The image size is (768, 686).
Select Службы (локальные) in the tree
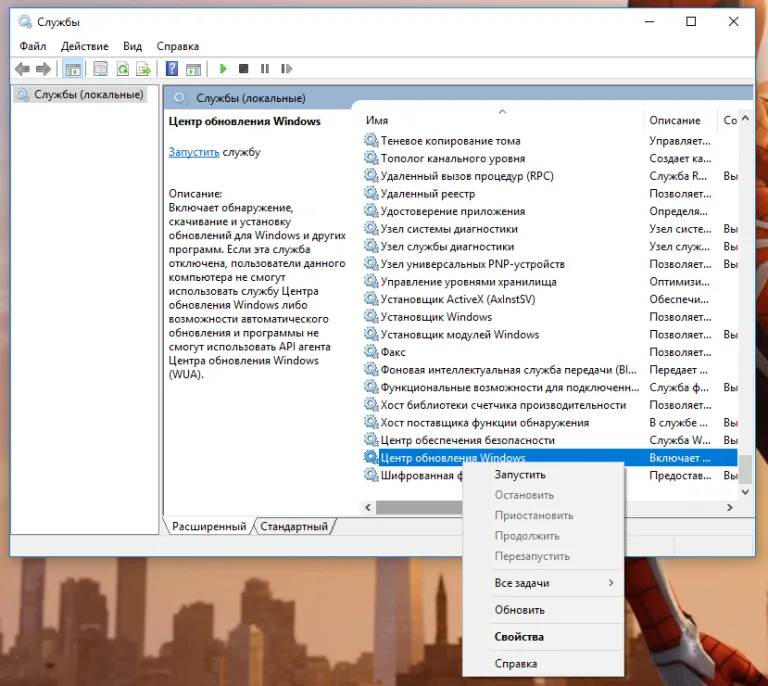pos(80,95)
